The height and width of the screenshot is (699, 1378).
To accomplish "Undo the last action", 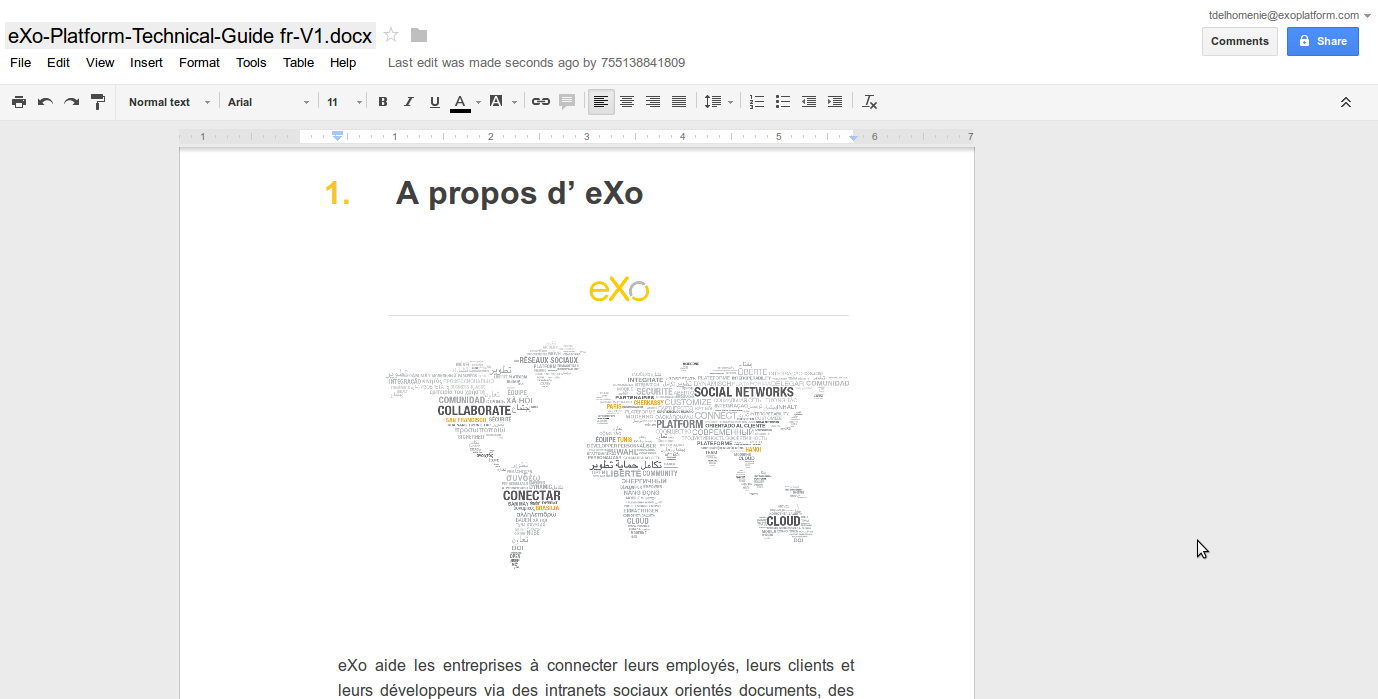I will click(45, 102).
